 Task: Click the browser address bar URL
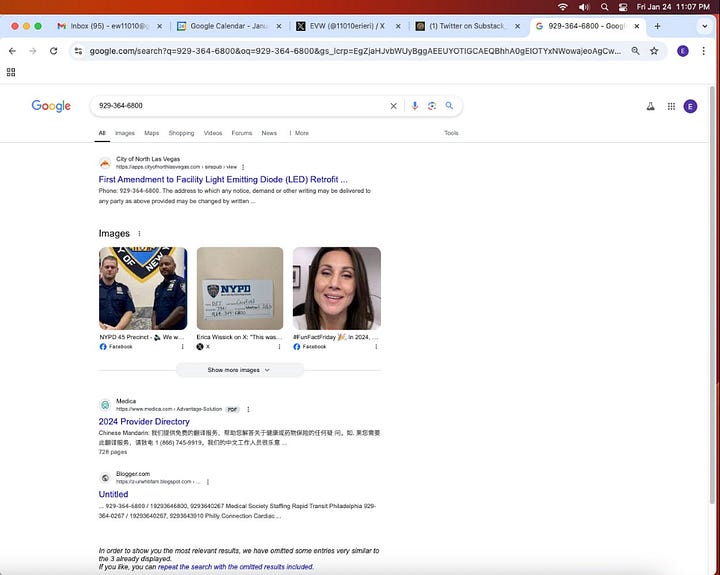click(355, 51)
